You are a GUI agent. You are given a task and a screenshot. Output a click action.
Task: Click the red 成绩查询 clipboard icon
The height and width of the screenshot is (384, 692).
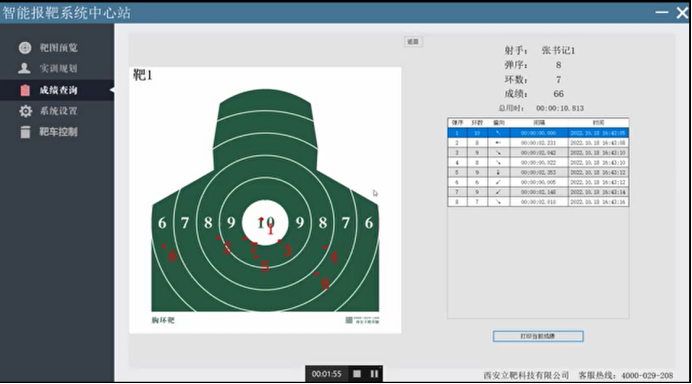tap(25, 90)
